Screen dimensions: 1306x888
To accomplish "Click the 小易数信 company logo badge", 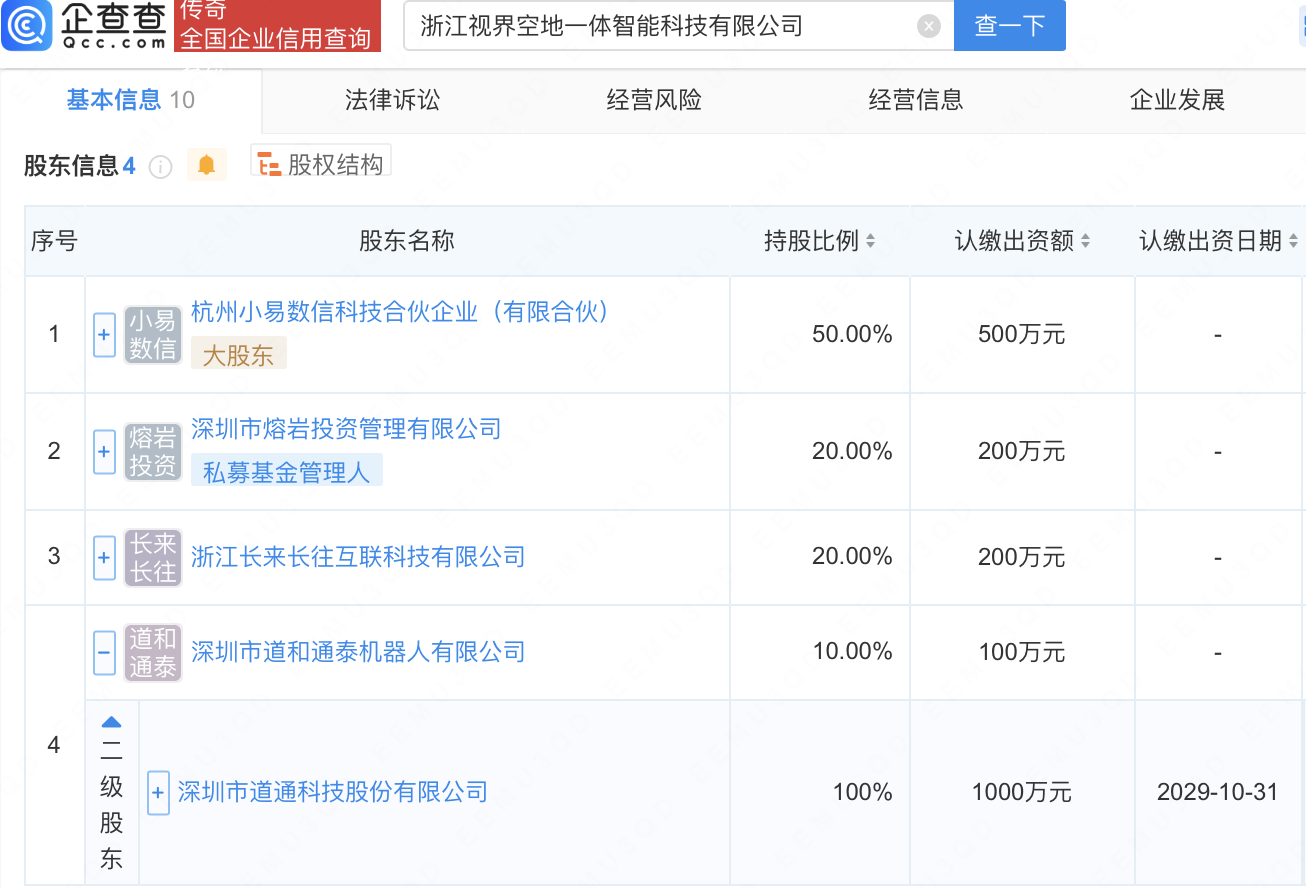I will pos(153,335).
